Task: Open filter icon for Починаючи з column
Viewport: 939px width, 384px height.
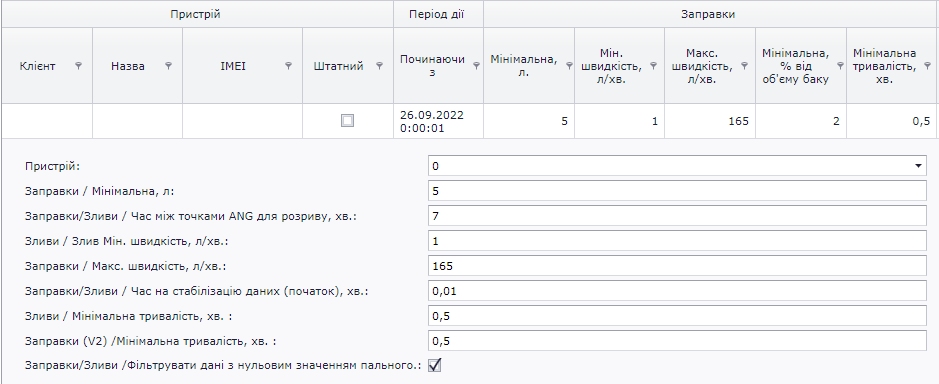Action: coord(476,66)
